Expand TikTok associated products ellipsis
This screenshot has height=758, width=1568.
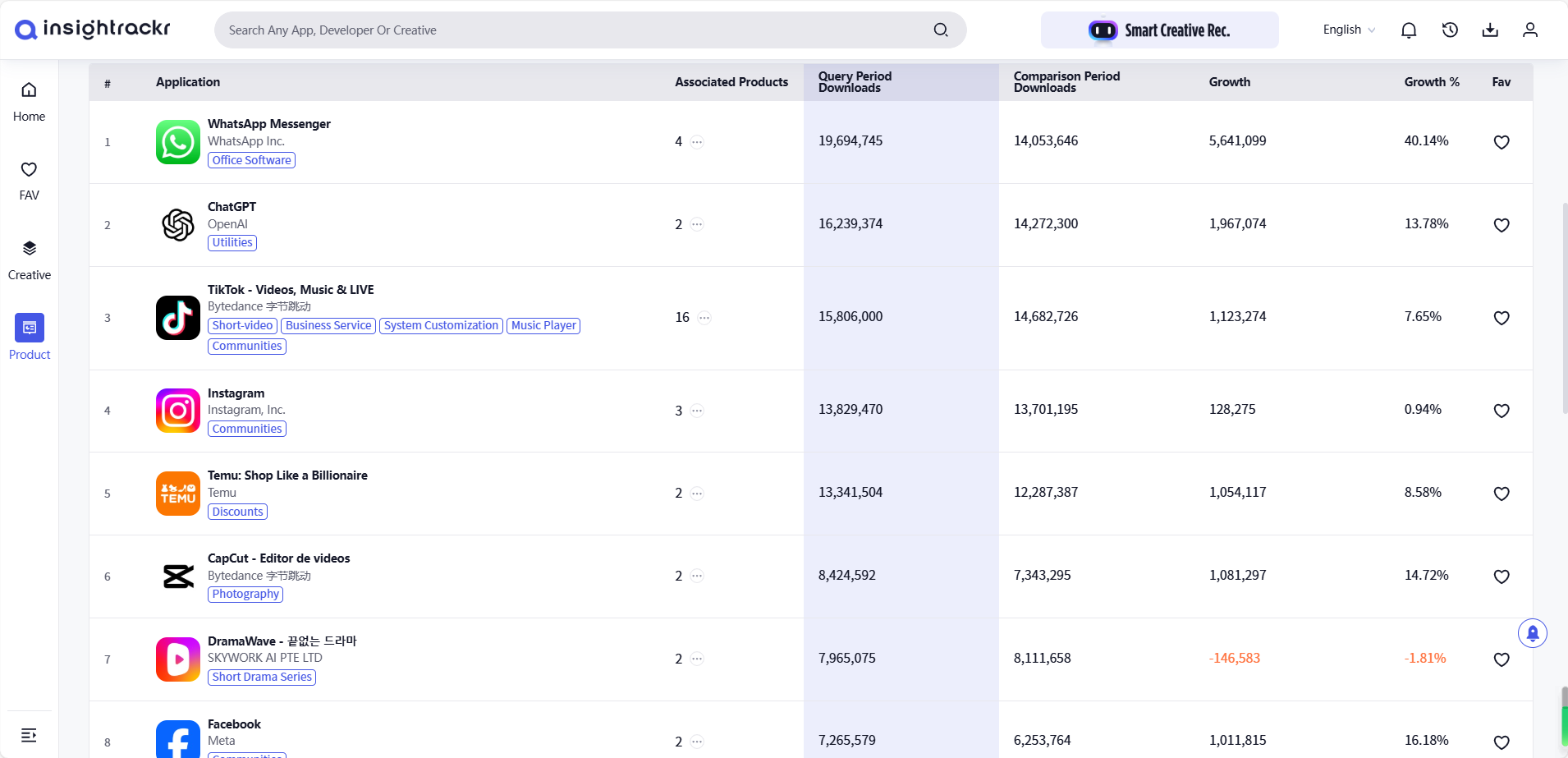(x=704, y=317)
